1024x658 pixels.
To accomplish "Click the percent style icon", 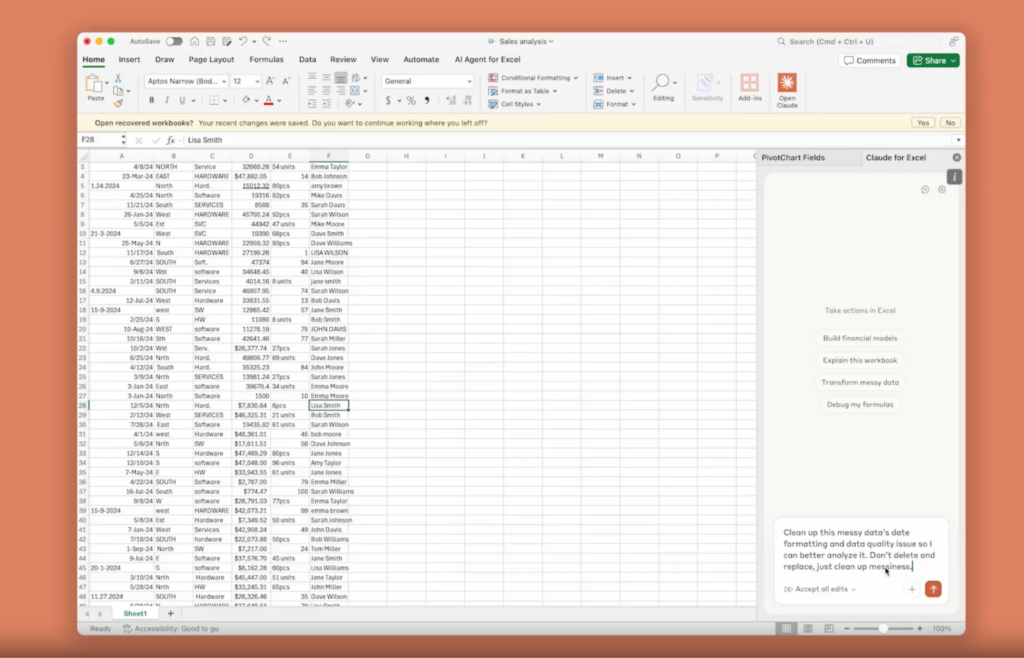I will [x=410, y=101].
